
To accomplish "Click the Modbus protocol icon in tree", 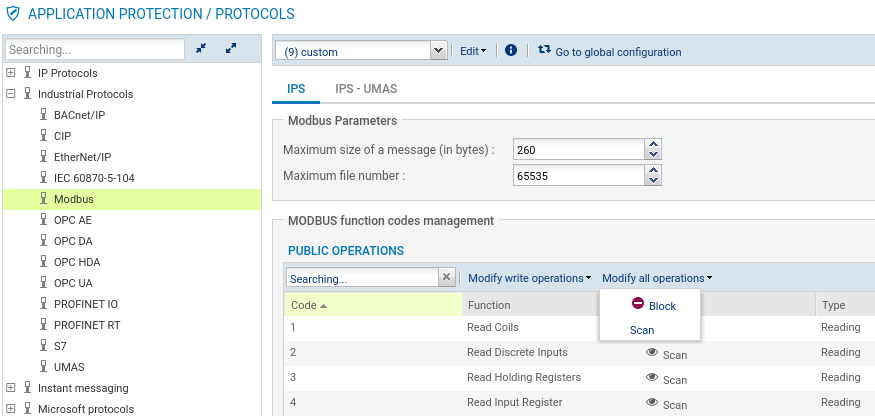I will click(x=43, y=199).
